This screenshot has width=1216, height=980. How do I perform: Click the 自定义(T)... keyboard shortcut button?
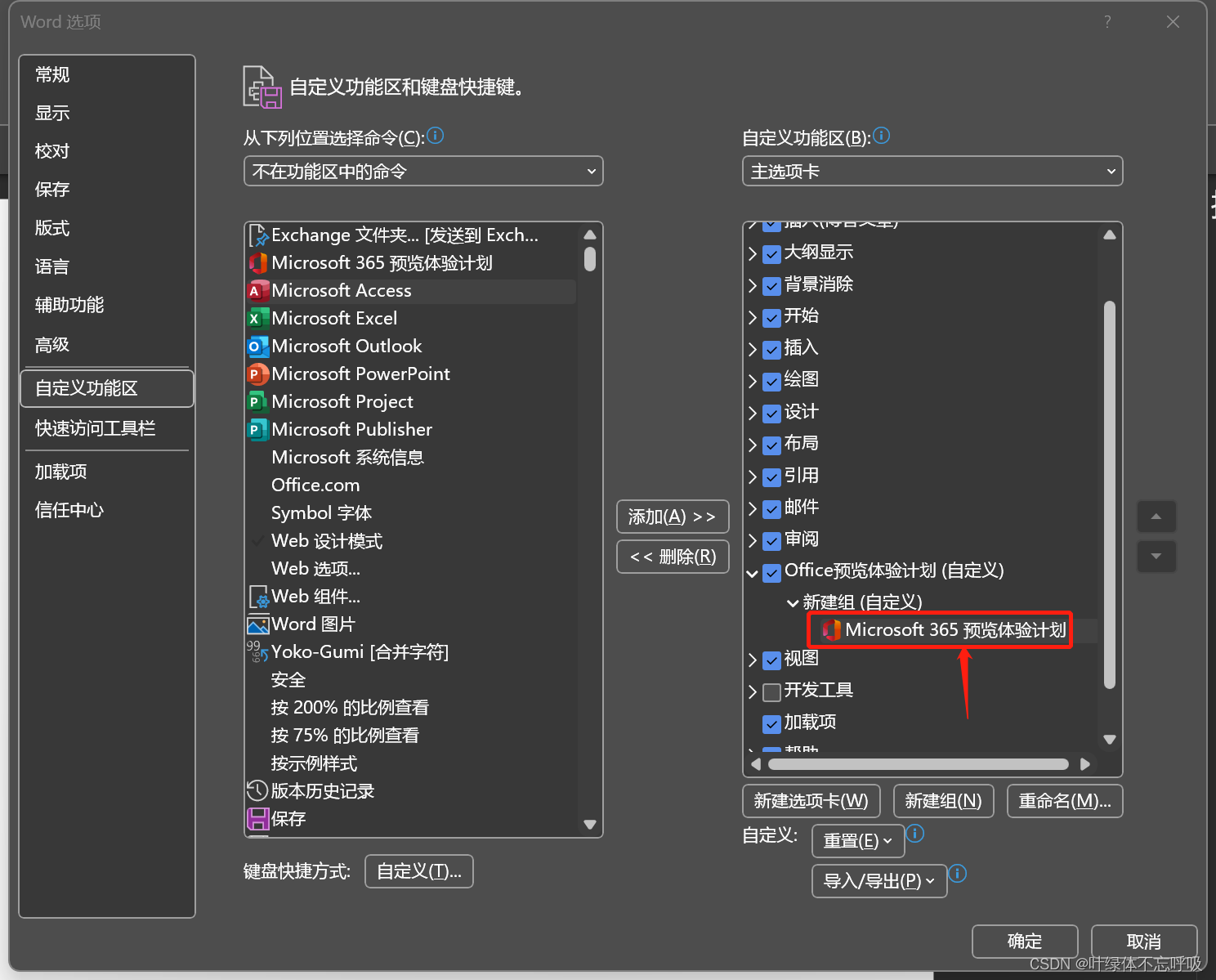(419, 871)
